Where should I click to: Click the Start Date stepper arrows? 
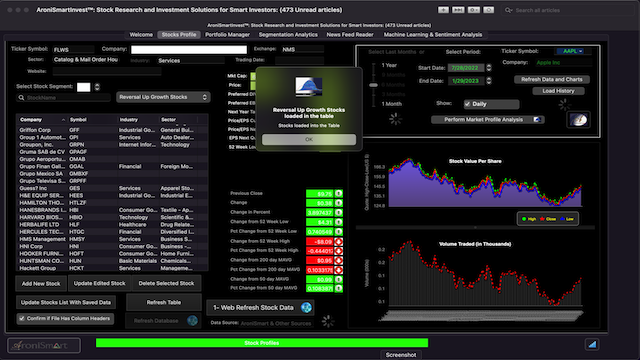click(x=489, y=68)
